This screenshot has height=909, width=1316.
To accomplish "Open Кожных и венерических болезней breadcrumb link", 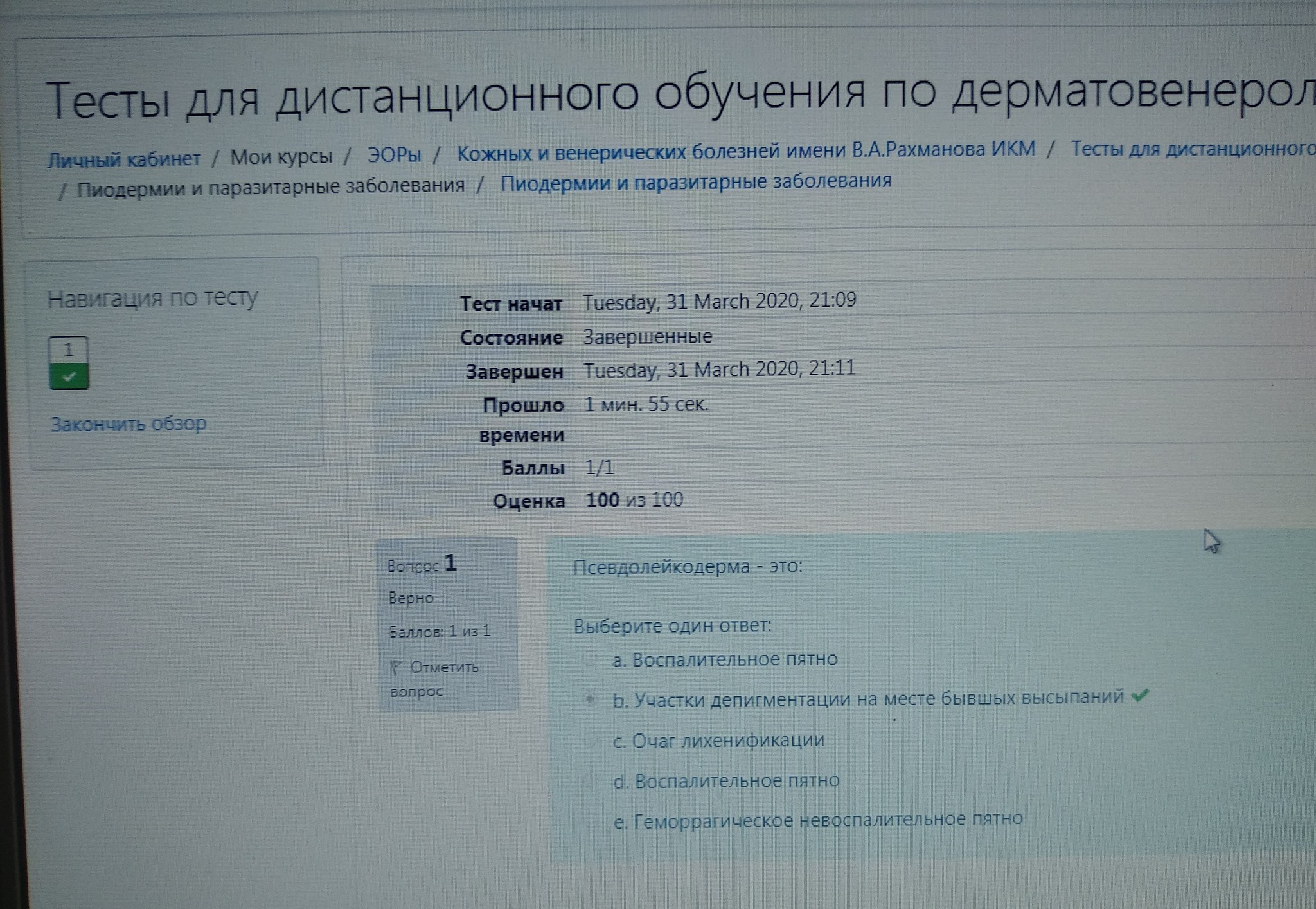I will 746,151.
